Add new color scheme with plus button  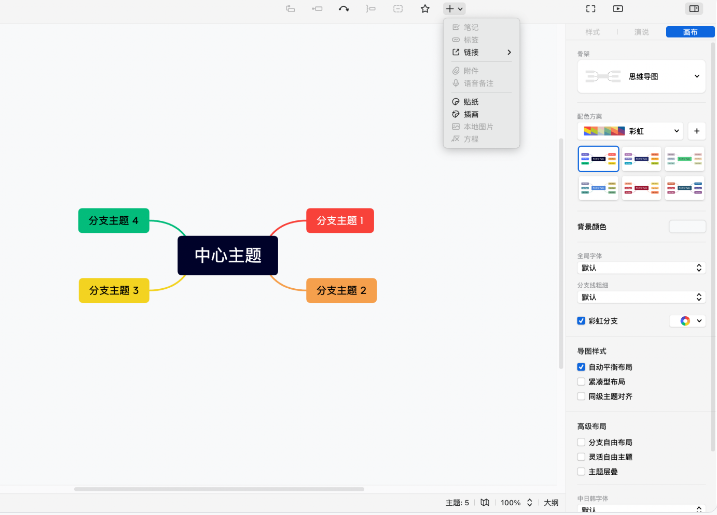click(696, 131)
